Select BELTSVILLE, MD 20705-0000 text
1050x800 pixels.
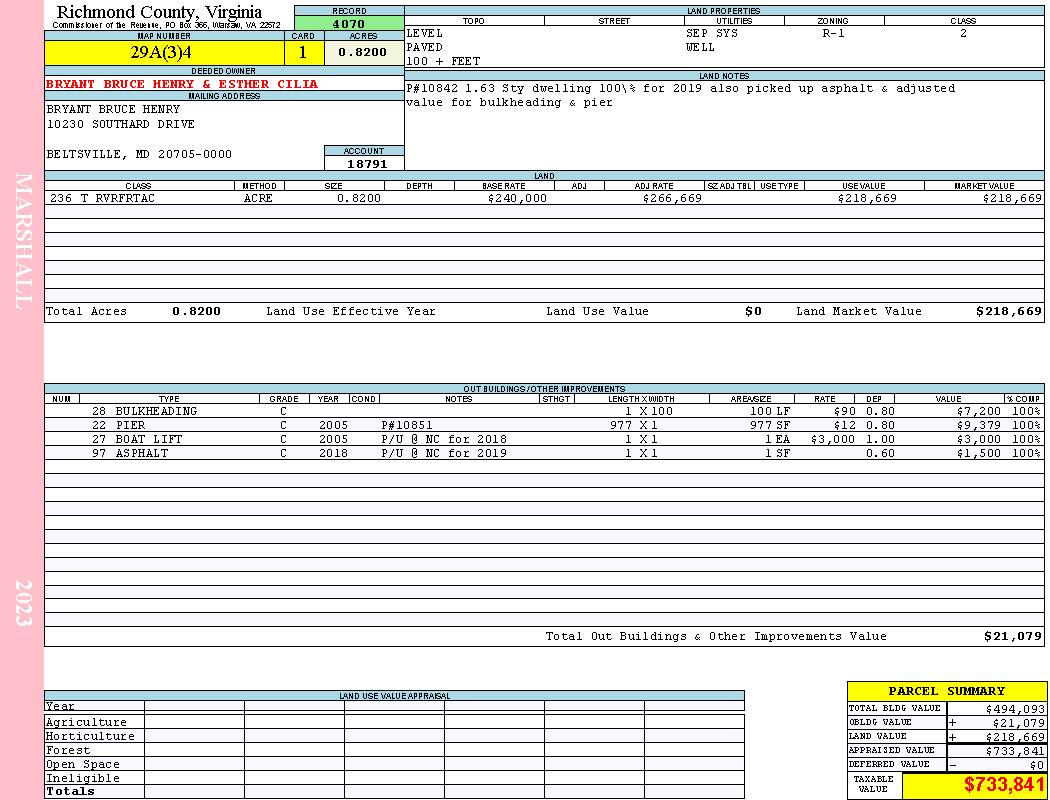pos(139,155)
